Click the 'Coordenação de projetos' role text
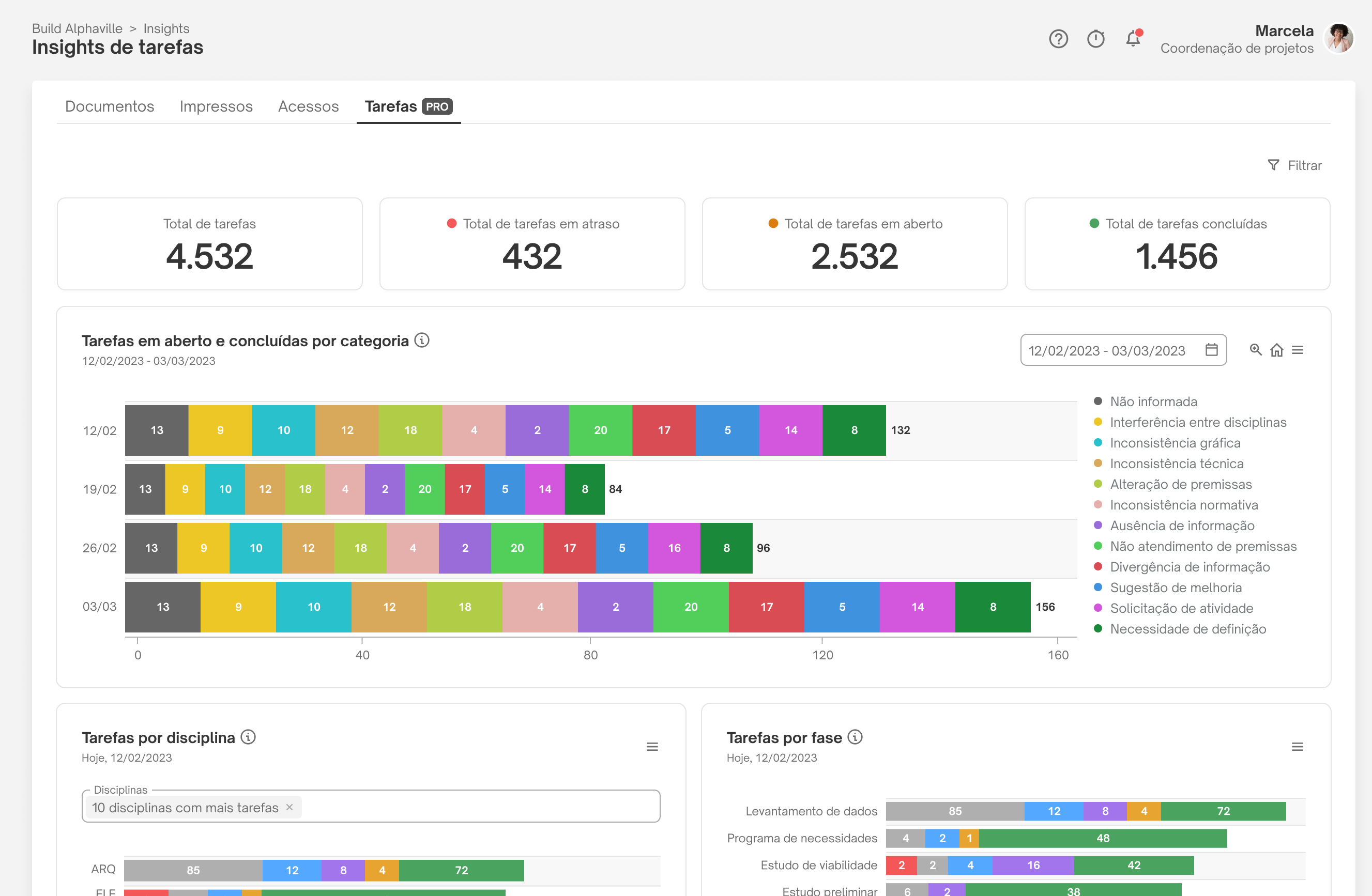Viewport: 1372px width, 896px height. click(x=1237, y=49)
